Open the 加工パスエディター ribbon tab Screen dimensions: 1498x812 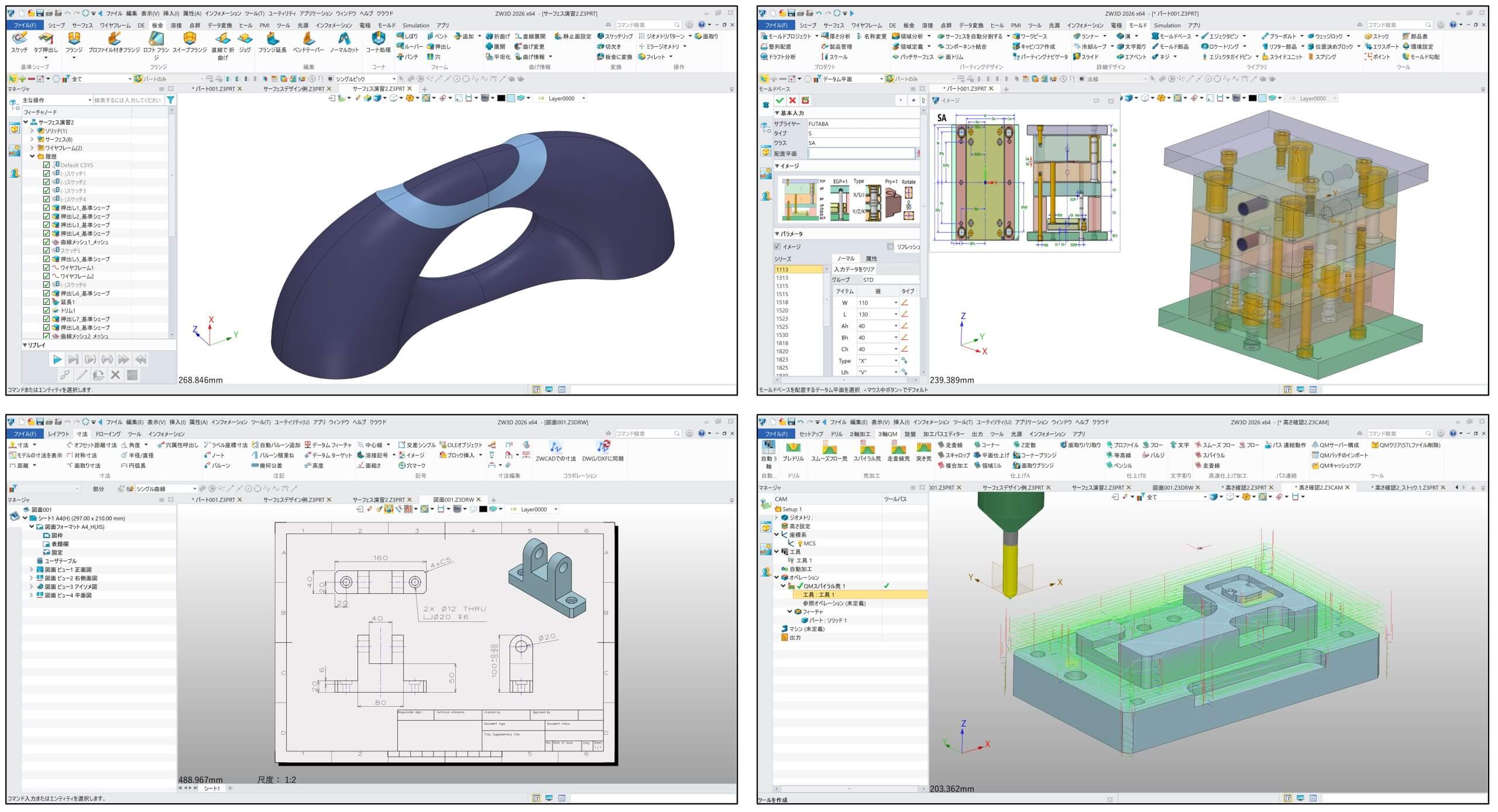coord(943,434)
